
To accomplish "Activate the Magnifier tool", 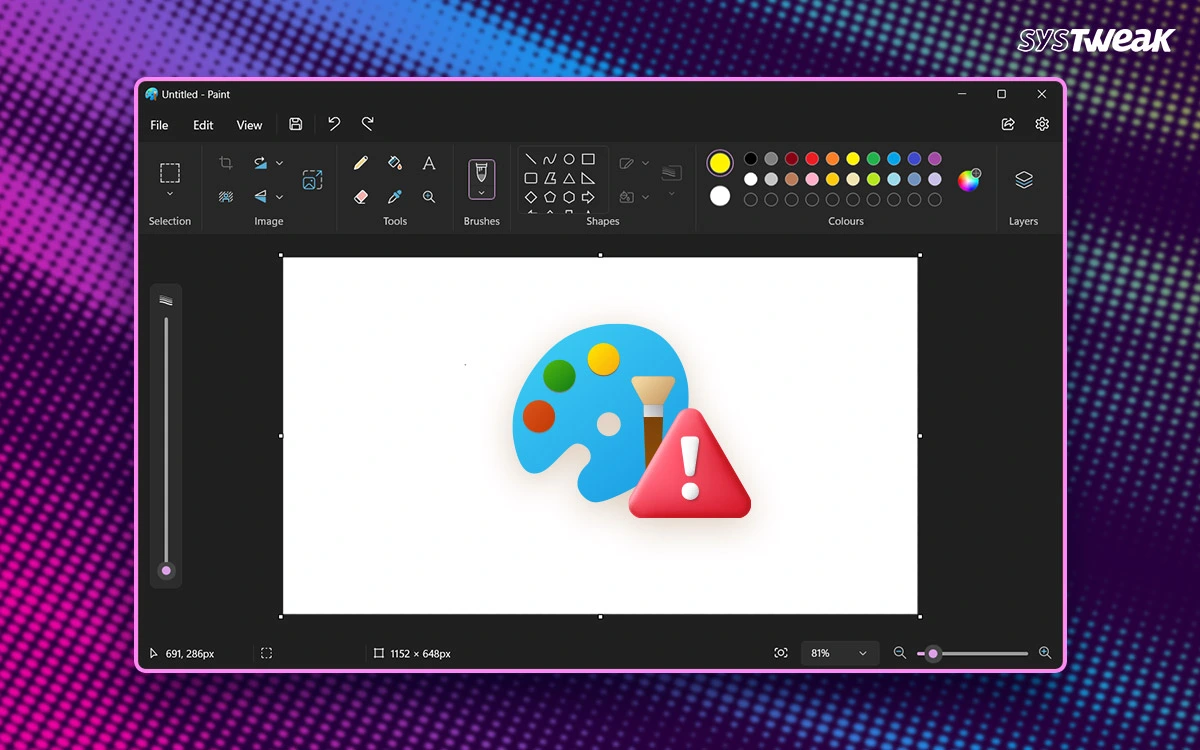I will coord(428,195).
